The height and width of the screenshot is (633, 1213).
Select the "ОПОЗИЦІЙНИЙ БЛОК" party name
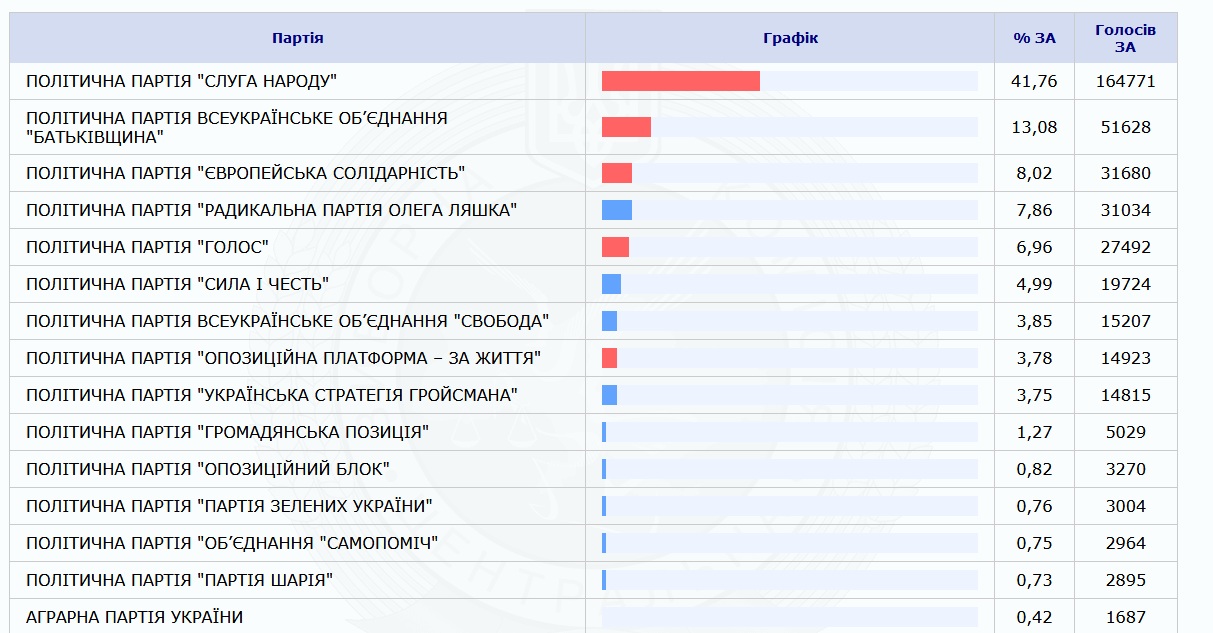click(x=207, y=469)
